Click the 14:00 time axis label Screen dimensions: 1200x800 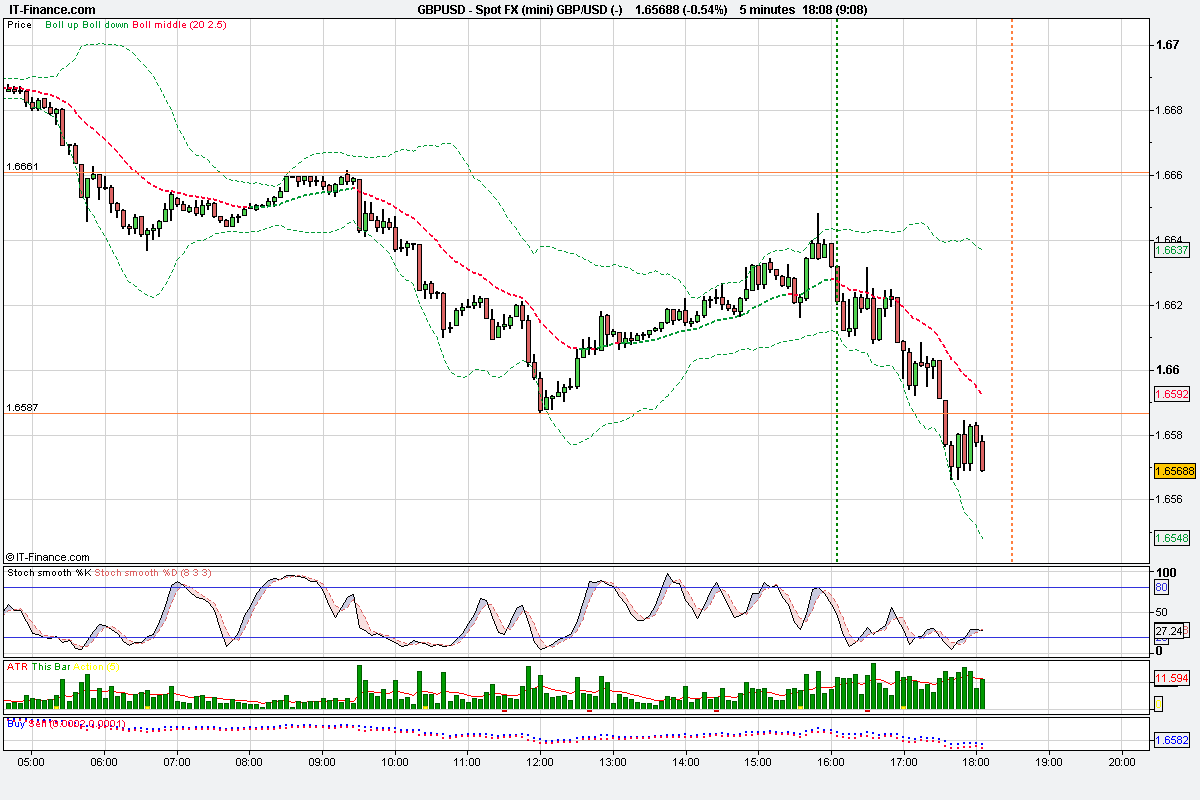pos(686,762)
